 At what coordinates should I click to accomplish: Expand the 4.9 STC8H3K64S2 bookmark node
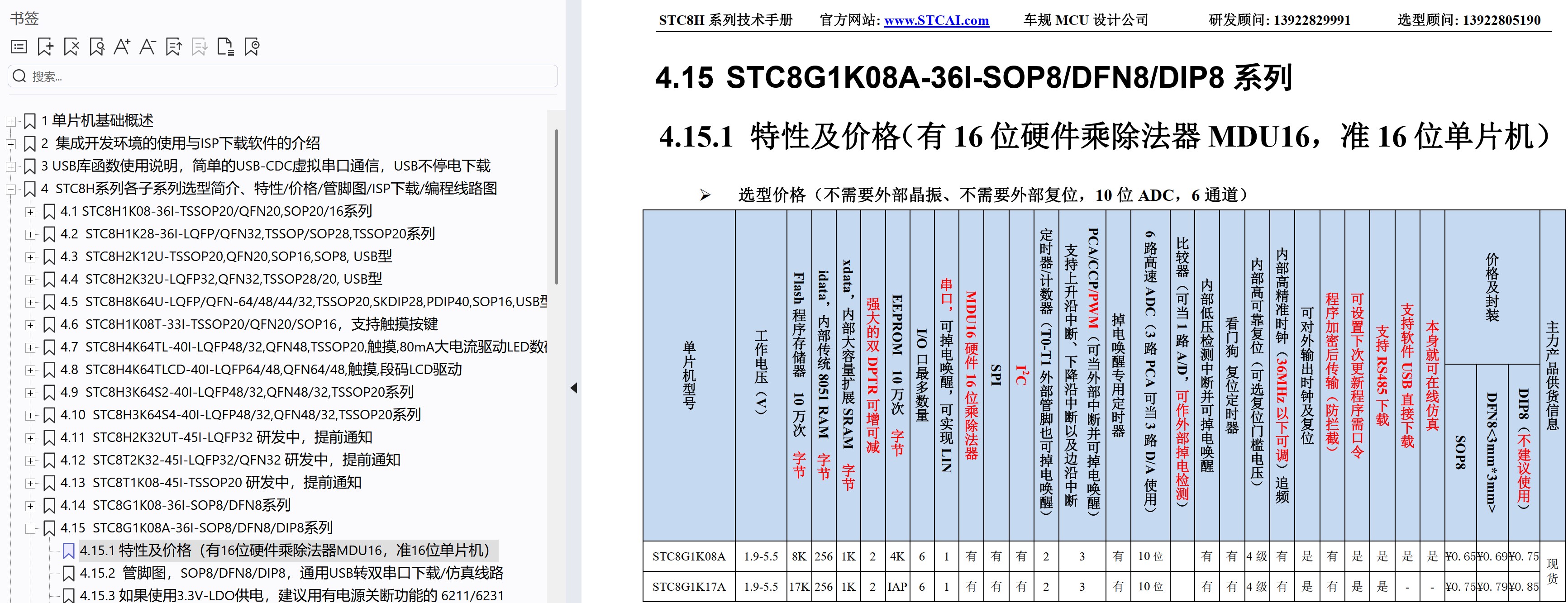coord(30,393)
